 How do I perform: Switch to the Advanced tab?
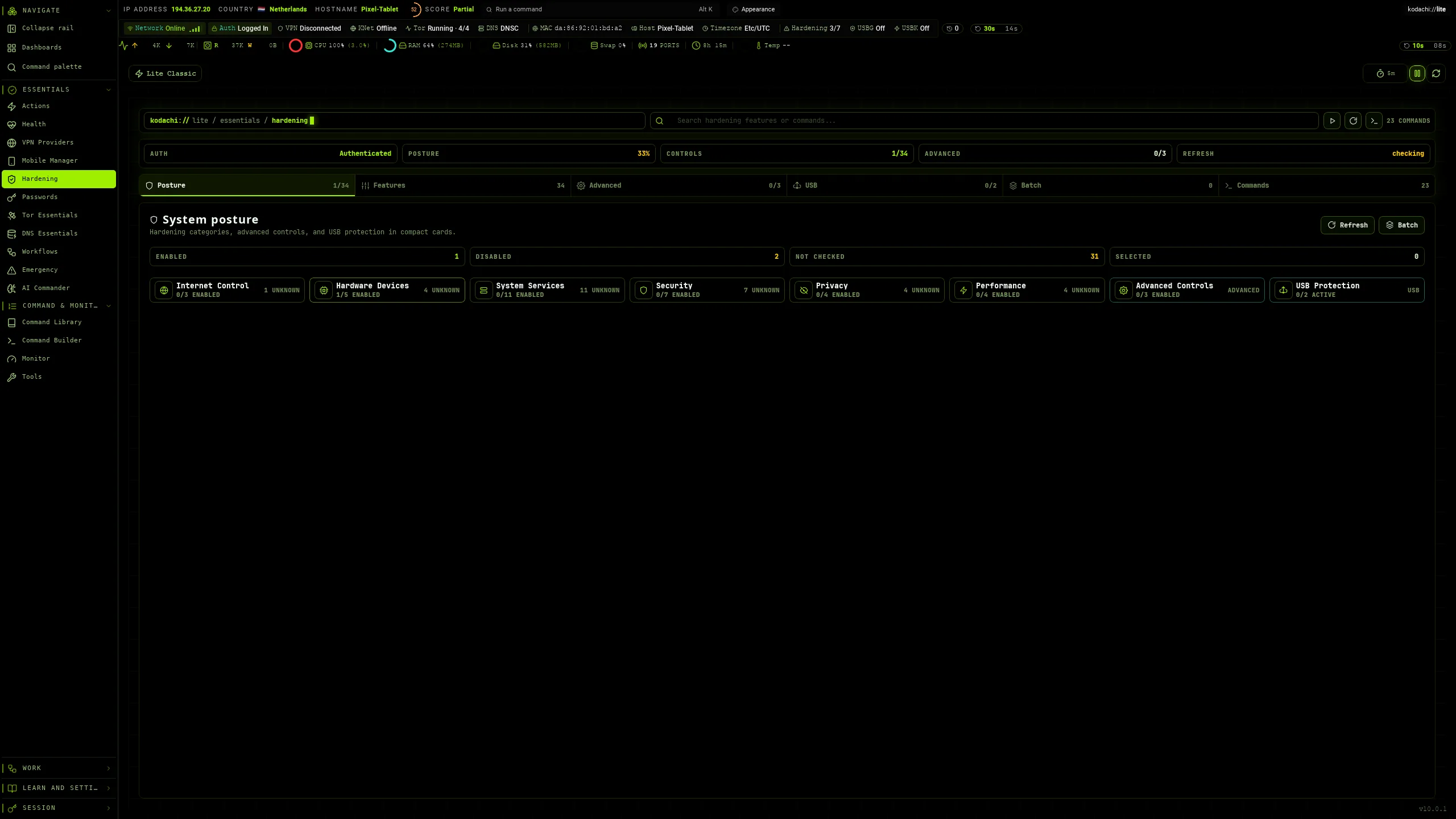pyautogui.click(x=679, y=185)
